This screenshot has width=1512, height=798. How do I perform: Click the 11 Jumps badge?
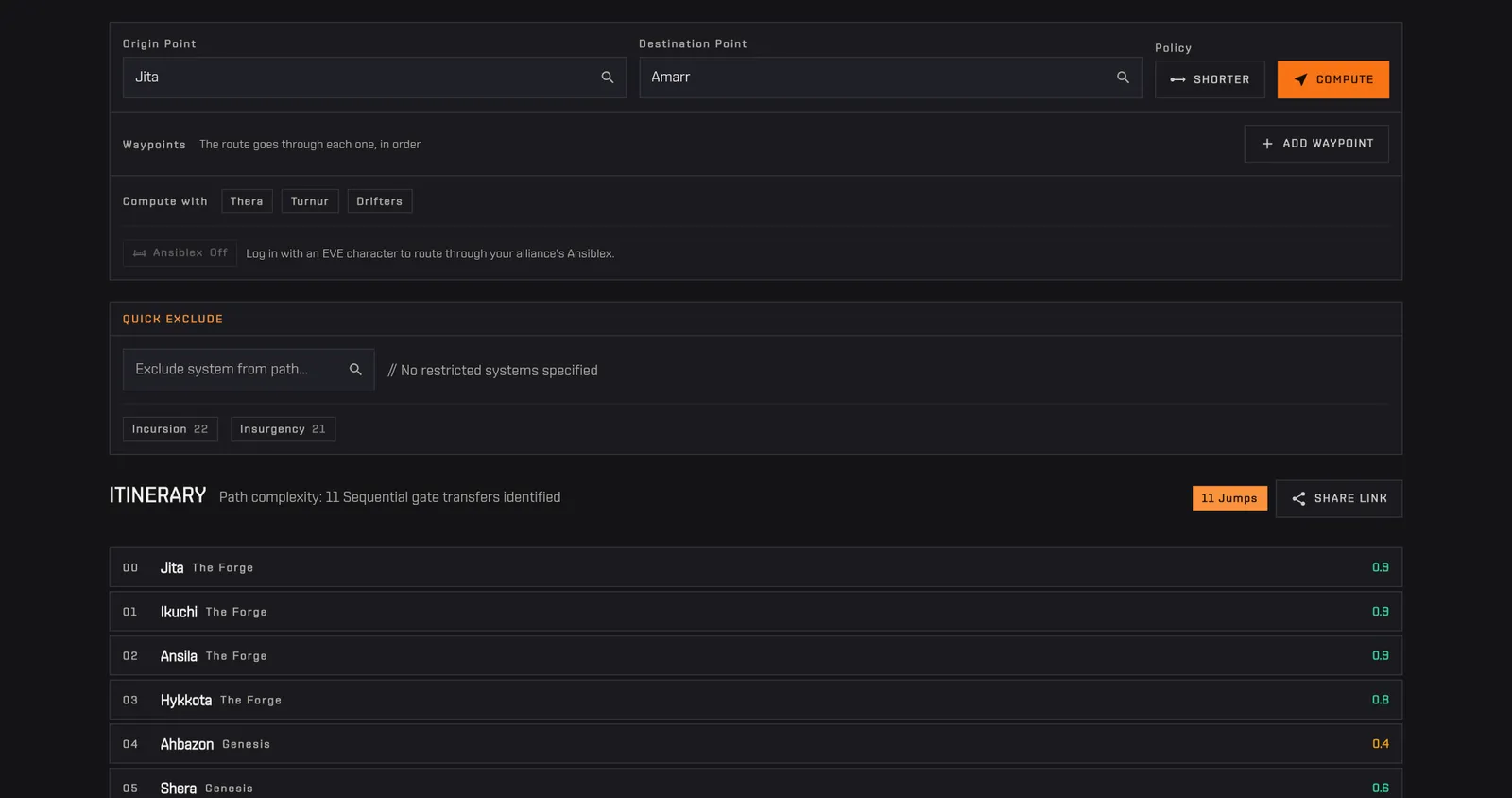[1229, 498]
